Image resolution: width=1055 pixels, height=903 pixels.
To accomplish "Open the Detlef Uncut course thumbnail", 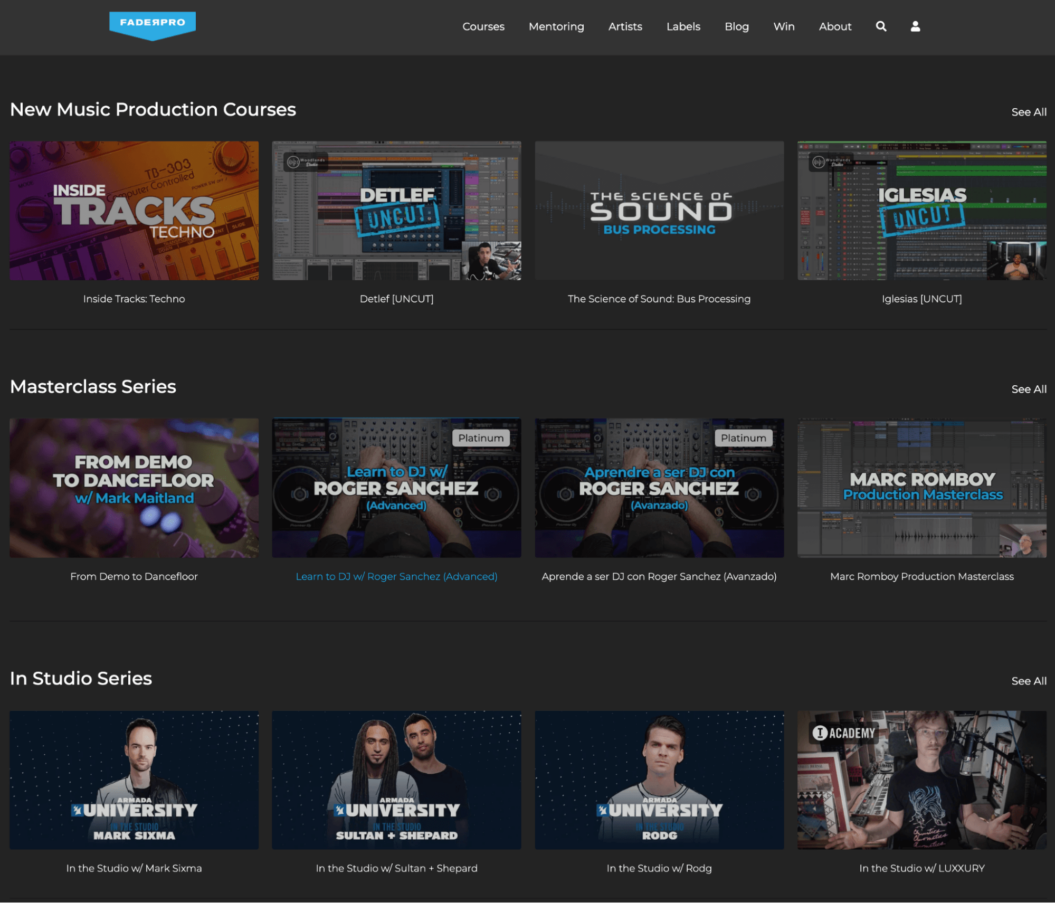I will click(396, 211).
